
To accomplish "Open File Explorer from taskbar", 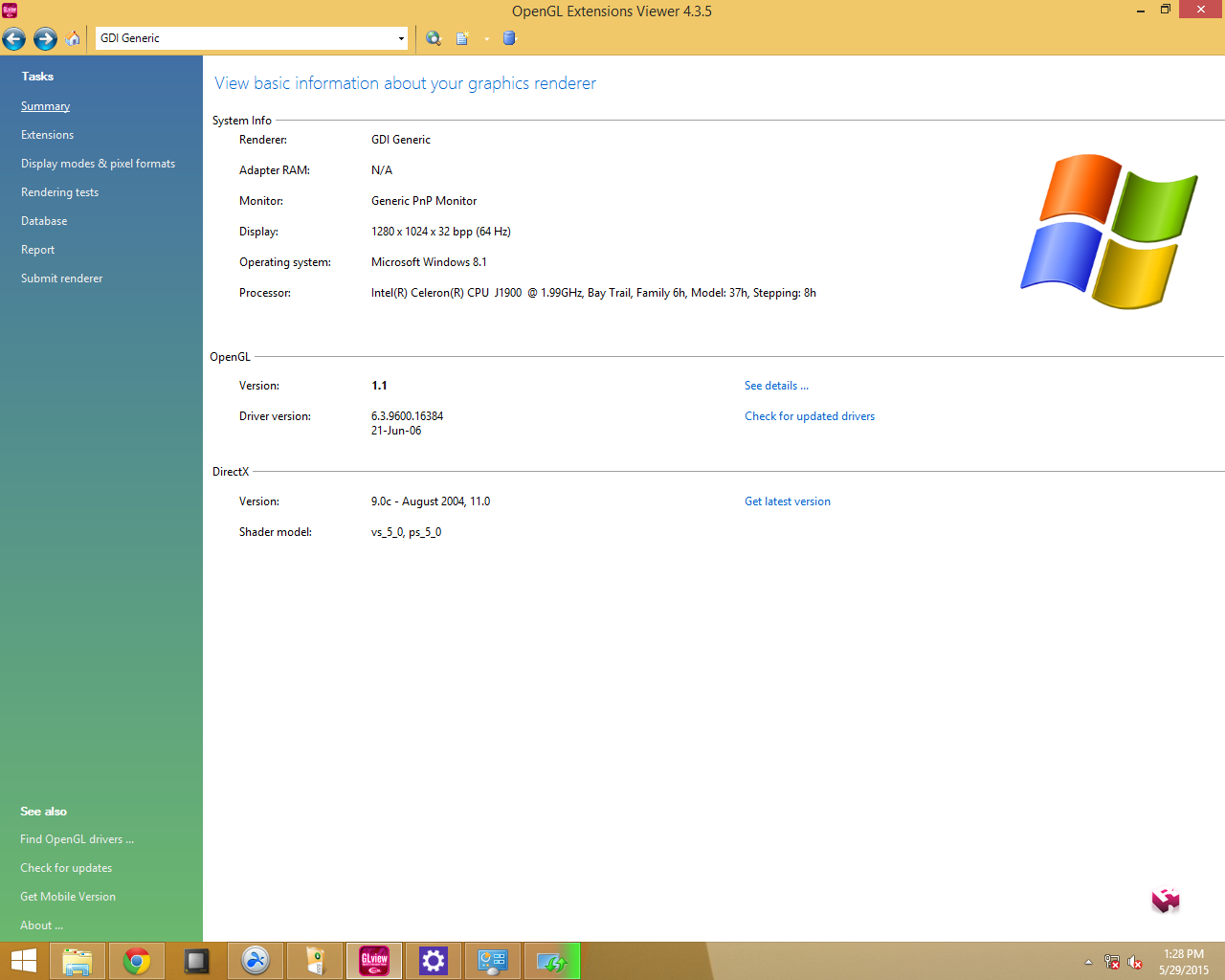I will (x=77, y=961).
